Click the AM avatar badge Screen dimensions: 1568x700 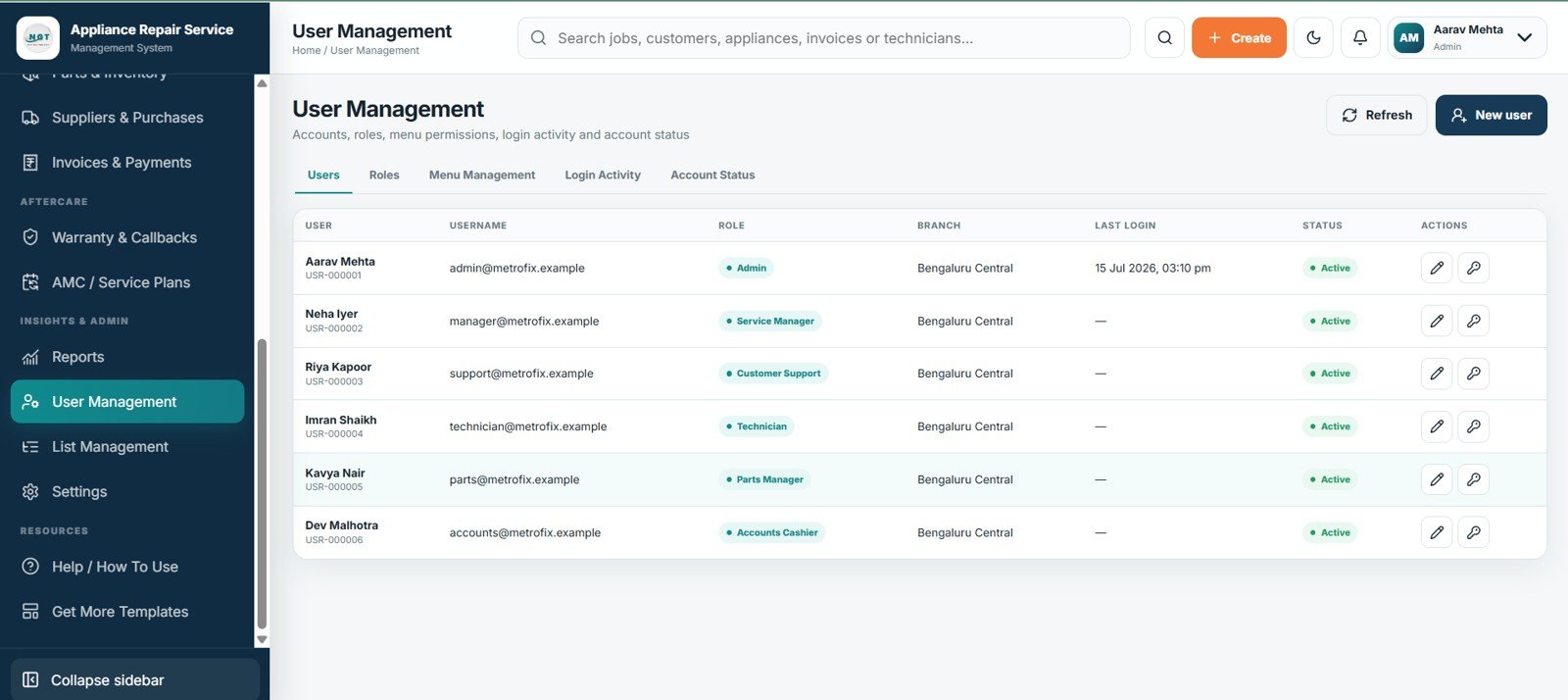click(x=1408, y=38)
